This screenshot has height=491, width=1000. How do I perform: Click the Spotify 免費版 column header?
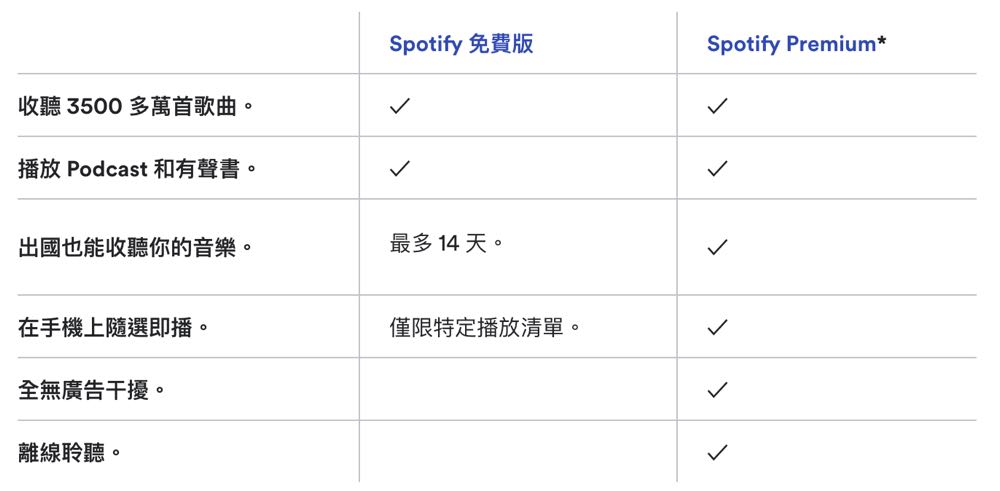pos(461,44)
